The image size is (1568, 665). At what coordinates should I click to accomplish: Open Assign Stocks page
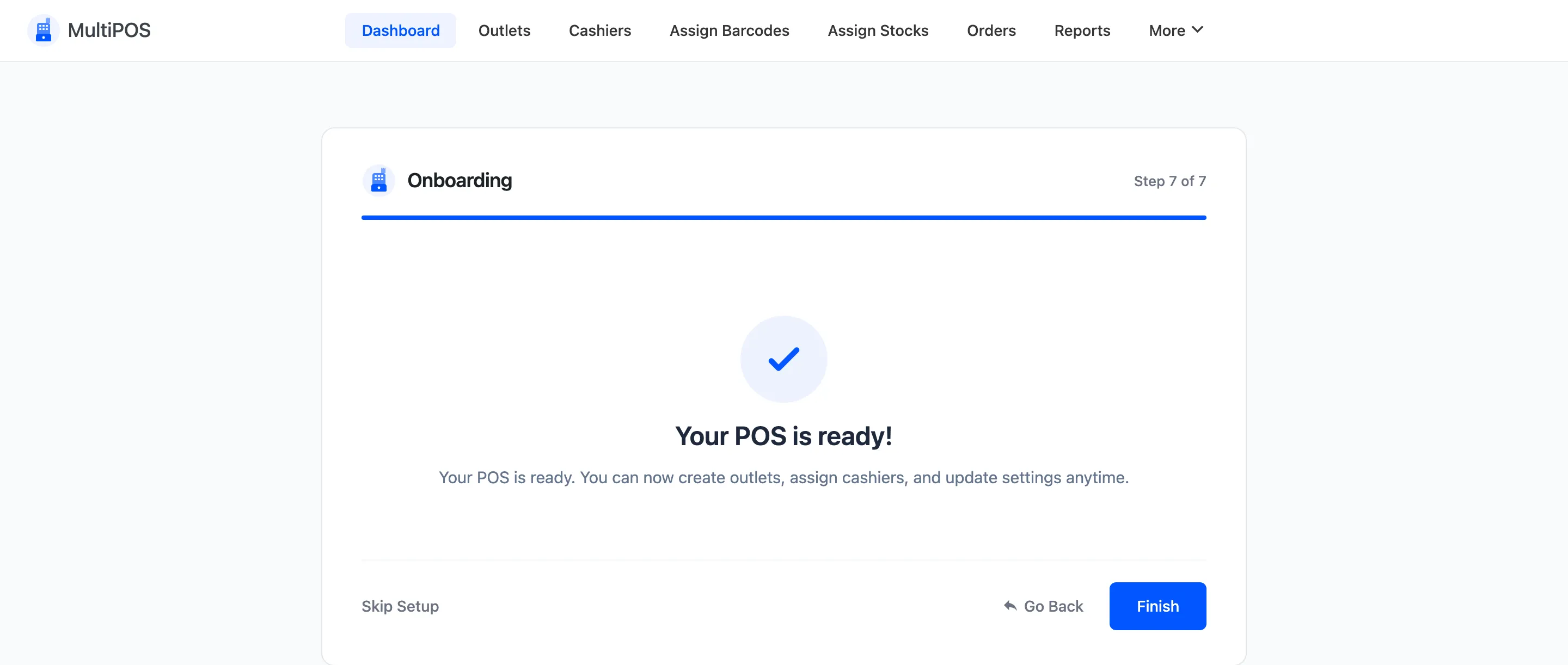878,30
